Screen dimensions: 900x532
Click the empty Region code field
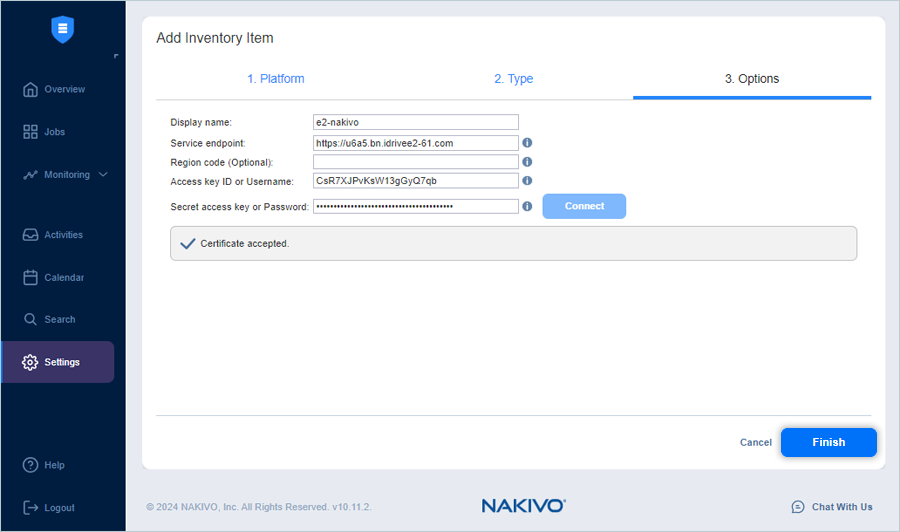(x=416, y=162)
